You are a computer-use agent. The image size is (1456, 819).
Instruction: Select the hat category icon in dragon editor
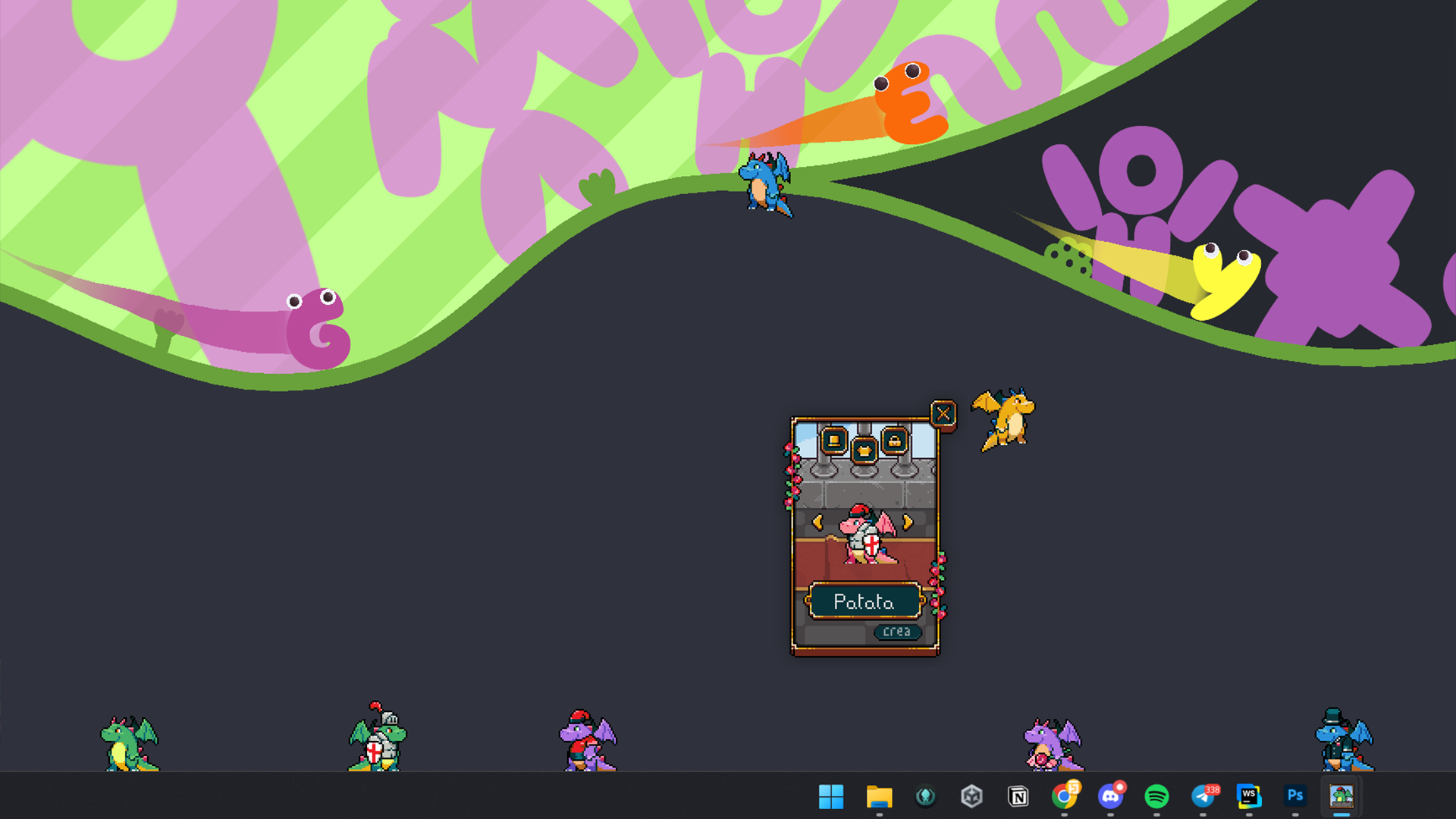[x=834, y=441]
